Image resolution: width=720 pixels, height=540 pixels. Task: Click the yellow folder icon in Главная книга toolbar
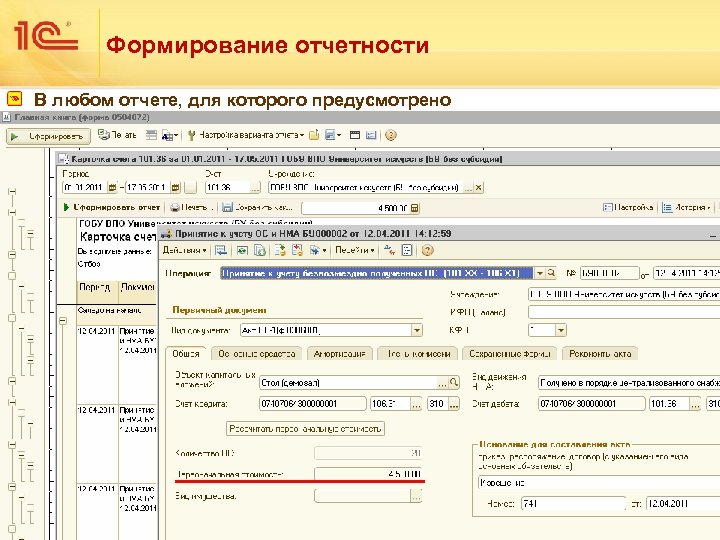(314, 135)
